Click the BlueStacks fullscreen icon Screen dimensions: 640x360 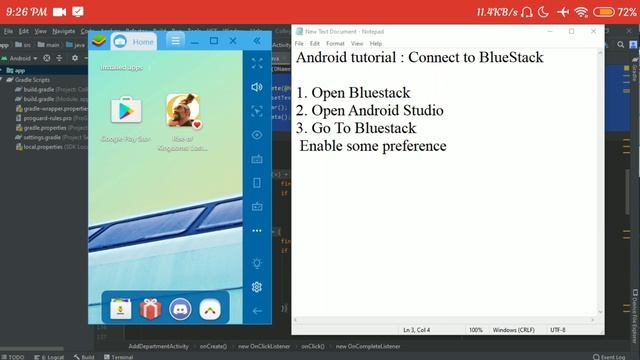[257, 63]
